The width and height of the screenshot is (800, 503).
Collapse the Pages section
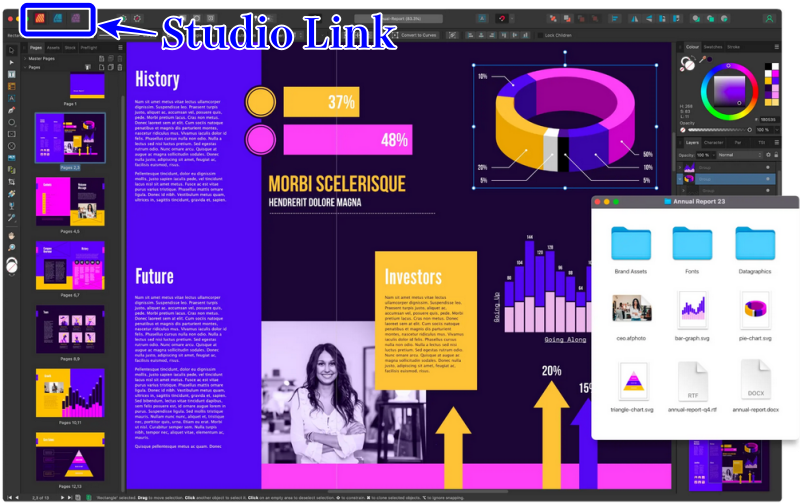[x=25, y=67]
